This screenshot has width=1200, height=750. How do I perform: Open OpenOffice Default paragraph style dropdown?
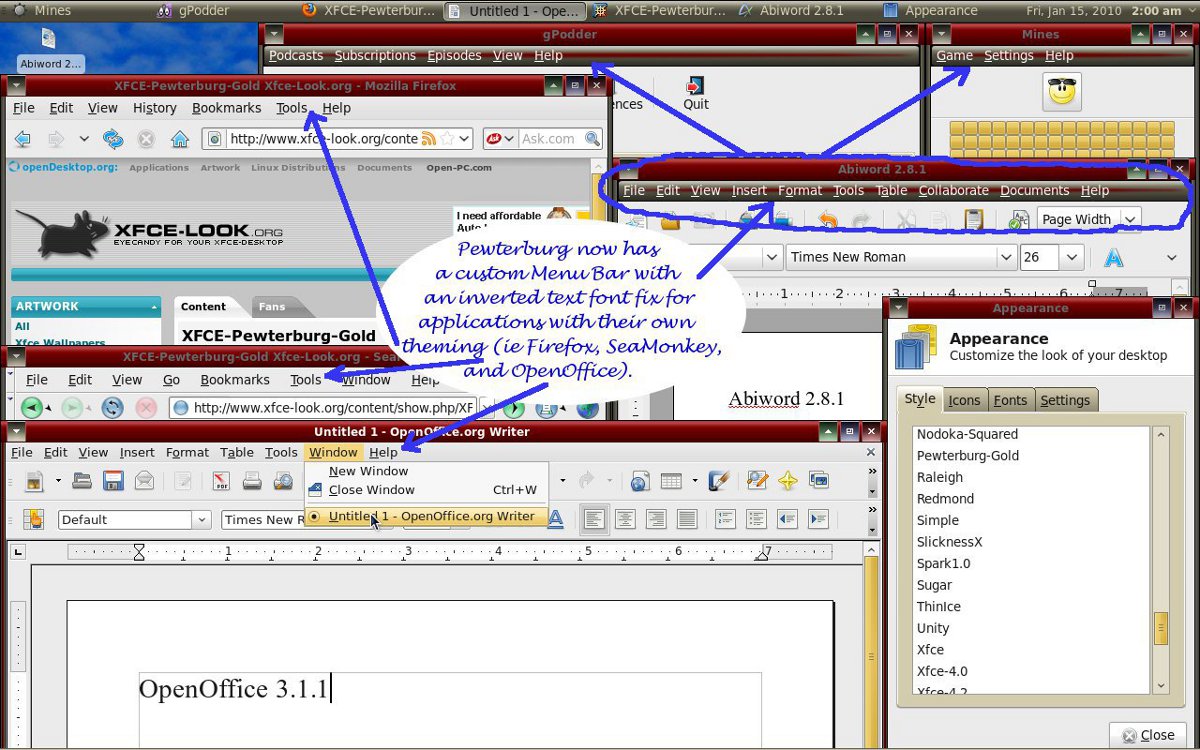(202, 519)
